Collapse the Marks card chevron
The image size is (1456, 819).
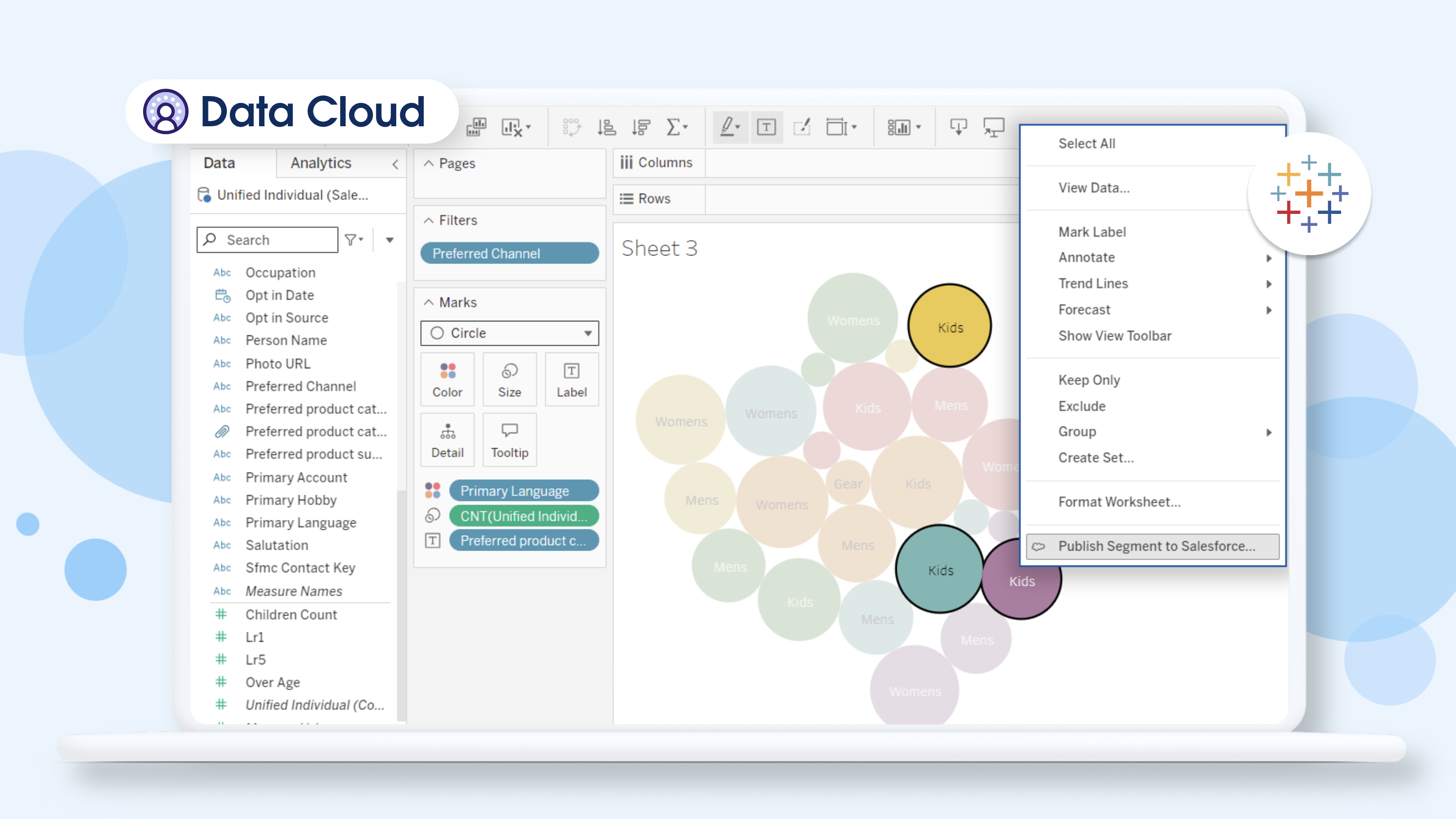[429, 303]
